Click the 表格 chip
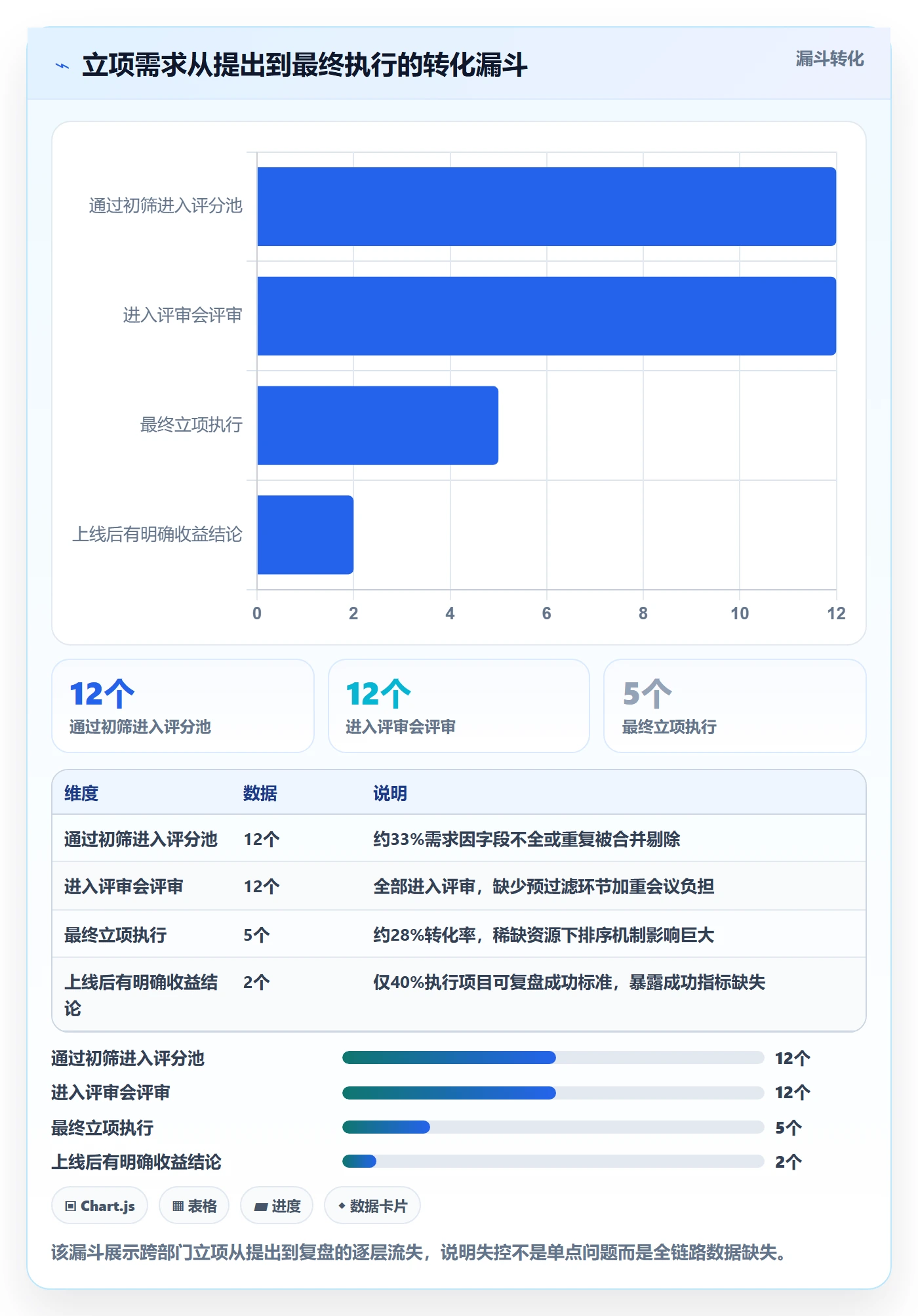Screen dimensions: 918x1316 (x=194, y=1205)
